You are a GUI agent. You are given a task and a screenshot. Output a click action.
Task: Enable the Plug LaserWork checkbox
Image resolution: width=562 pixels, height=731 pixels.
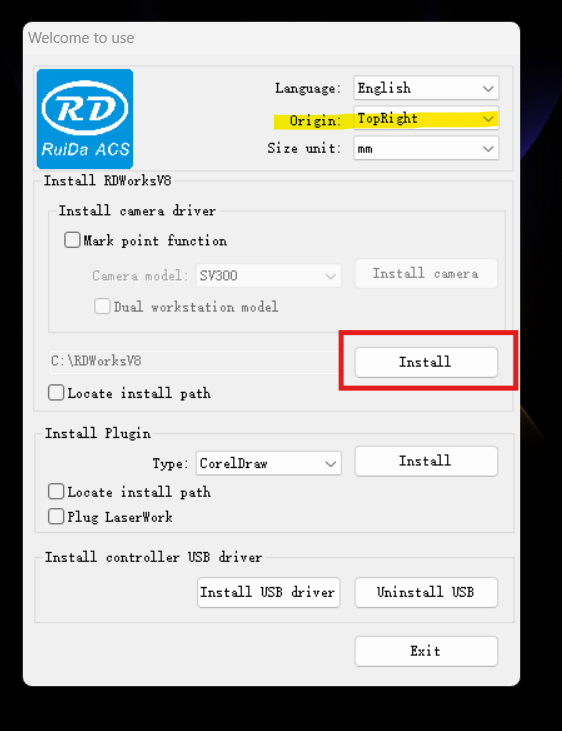[56, 516]
